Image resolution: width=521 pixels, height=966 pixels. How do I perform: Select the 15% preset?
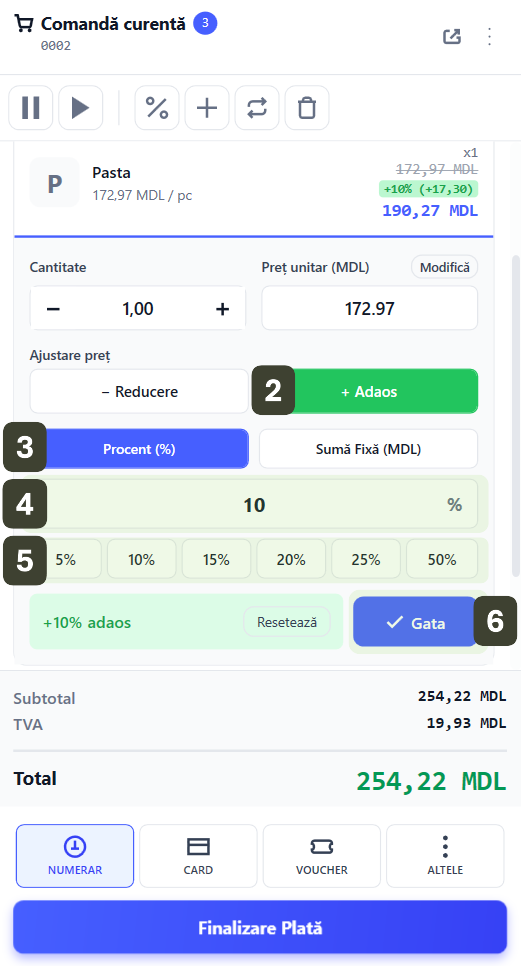(x=216, y=559)
